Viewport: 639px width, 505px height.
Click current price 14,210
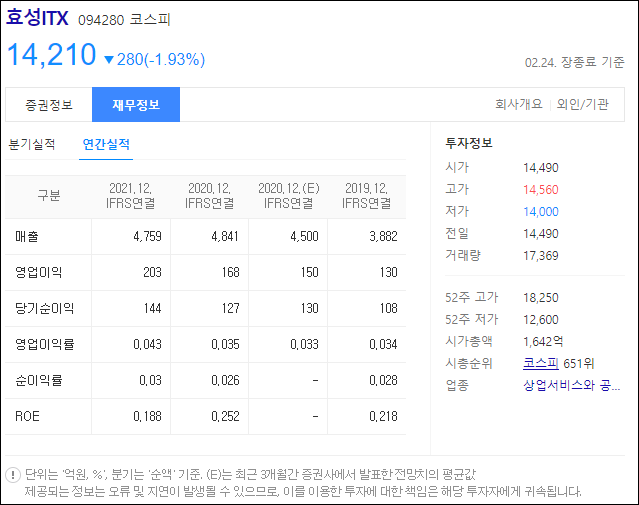click(x=52, y=55)
